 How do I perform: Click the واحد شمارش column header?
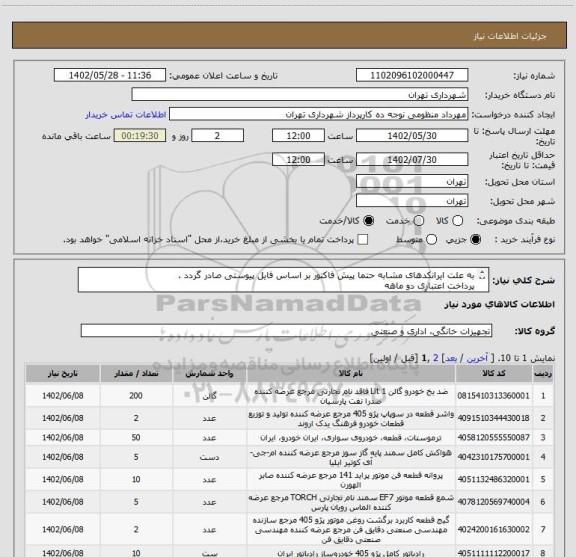pyautogui.click(x=209, y=374)
